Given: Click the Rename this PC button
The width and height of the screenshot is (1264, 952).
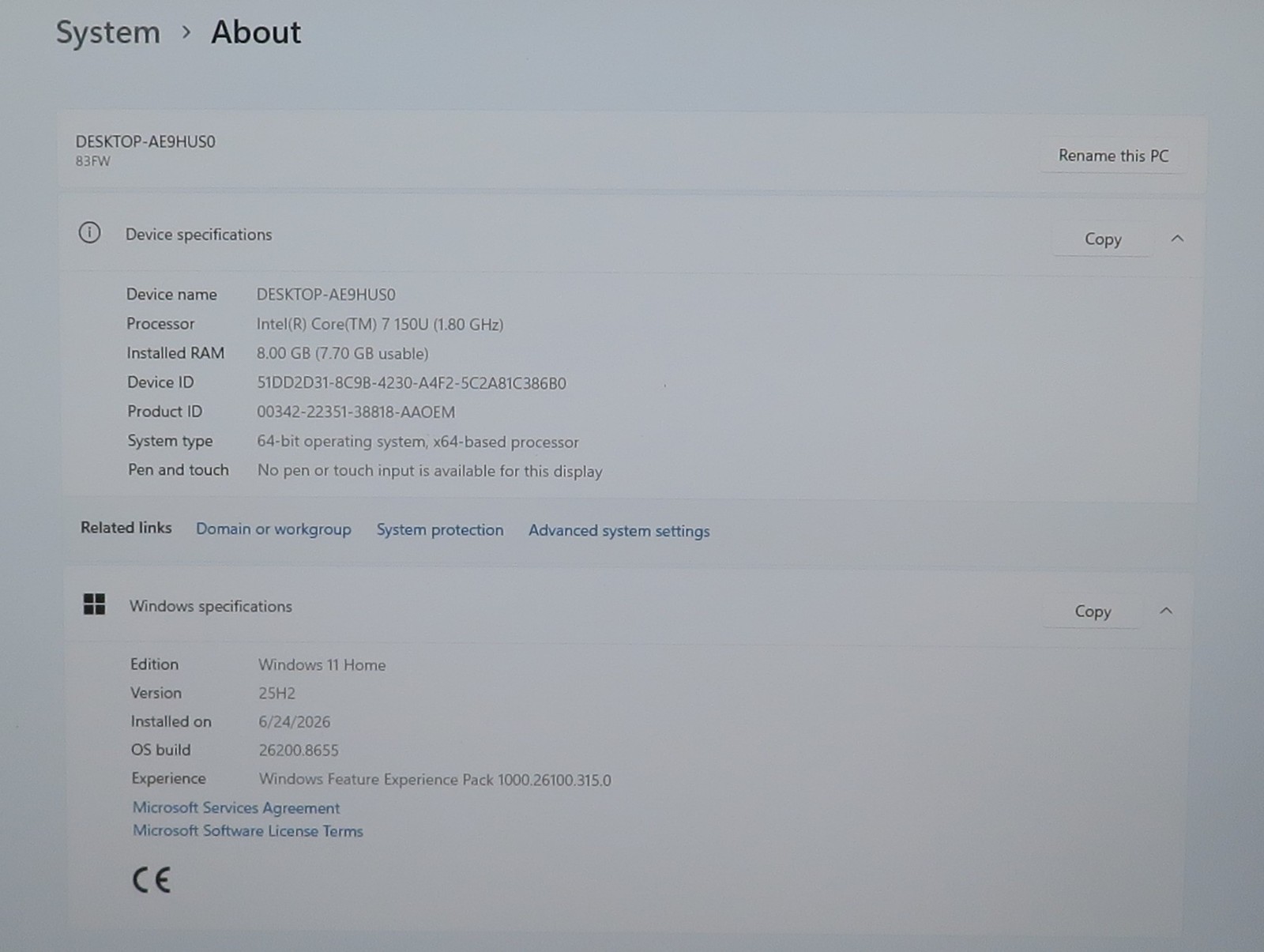Looking at the screenshot, I should pyautogui.click(x=1113, y=156).
